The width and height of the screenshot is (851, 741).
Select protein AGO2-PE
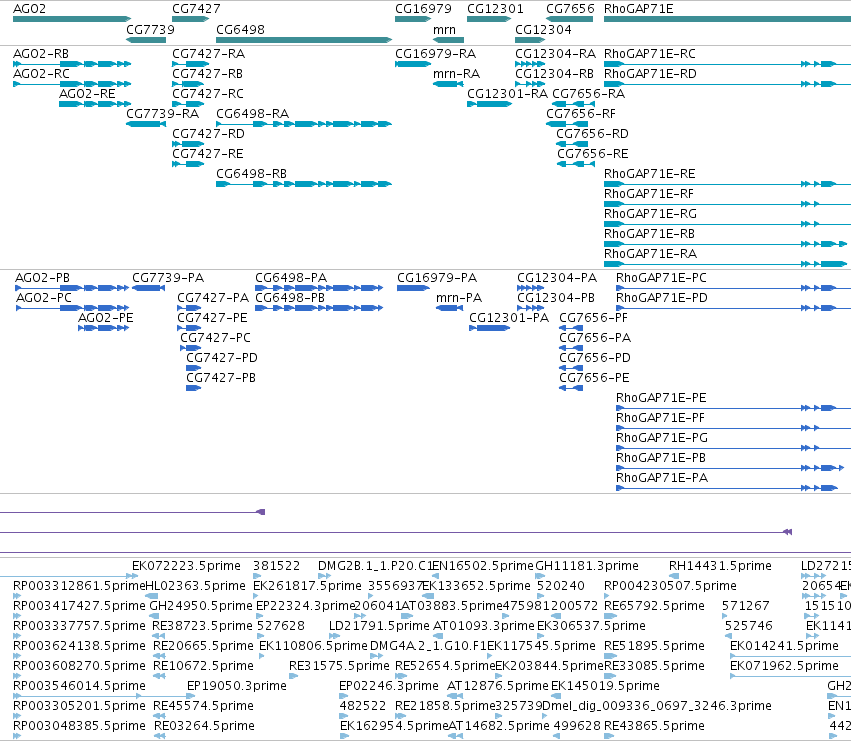click(x=105, y=318)
